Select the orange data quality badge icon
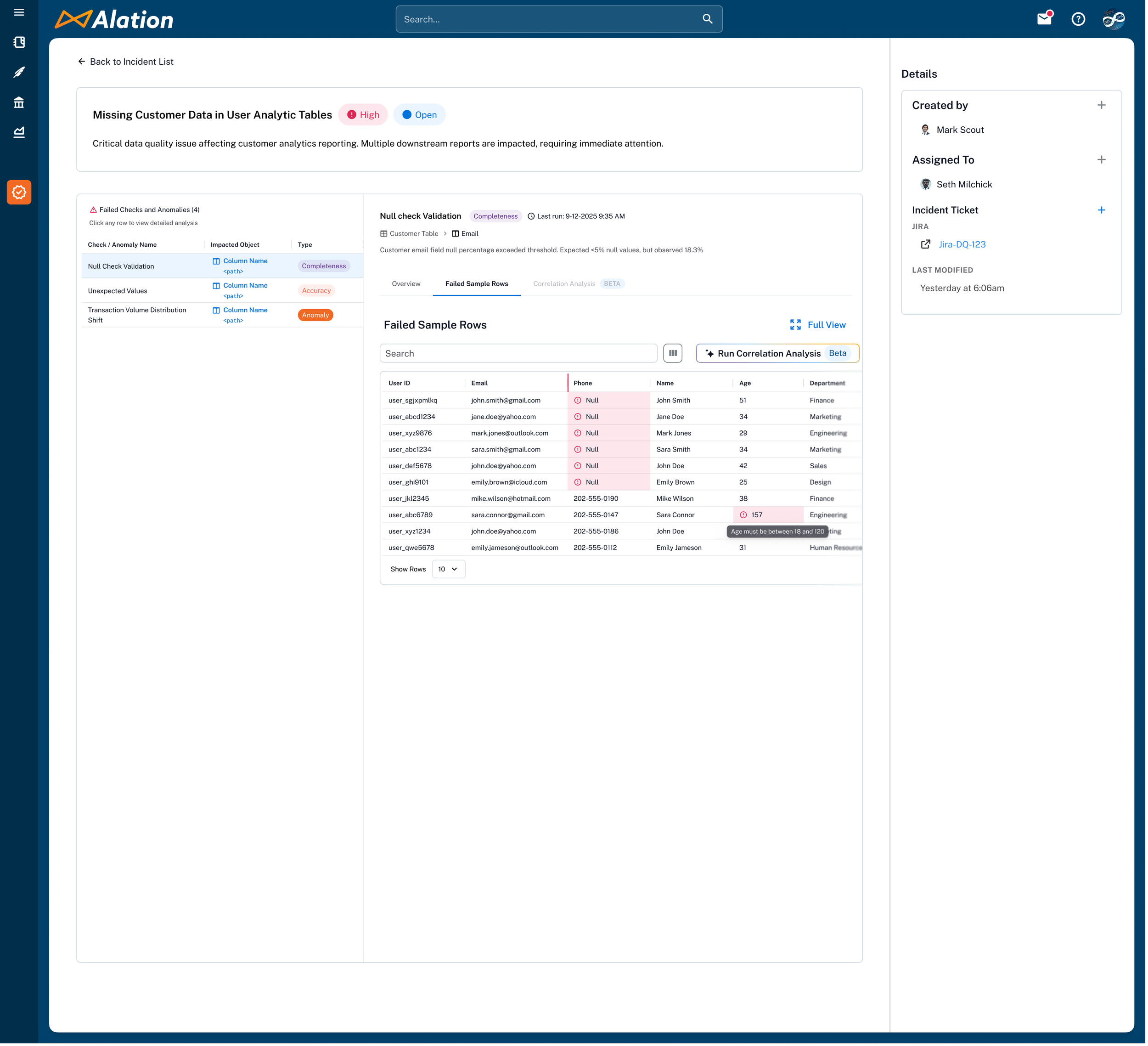 [x=19, y=192]
